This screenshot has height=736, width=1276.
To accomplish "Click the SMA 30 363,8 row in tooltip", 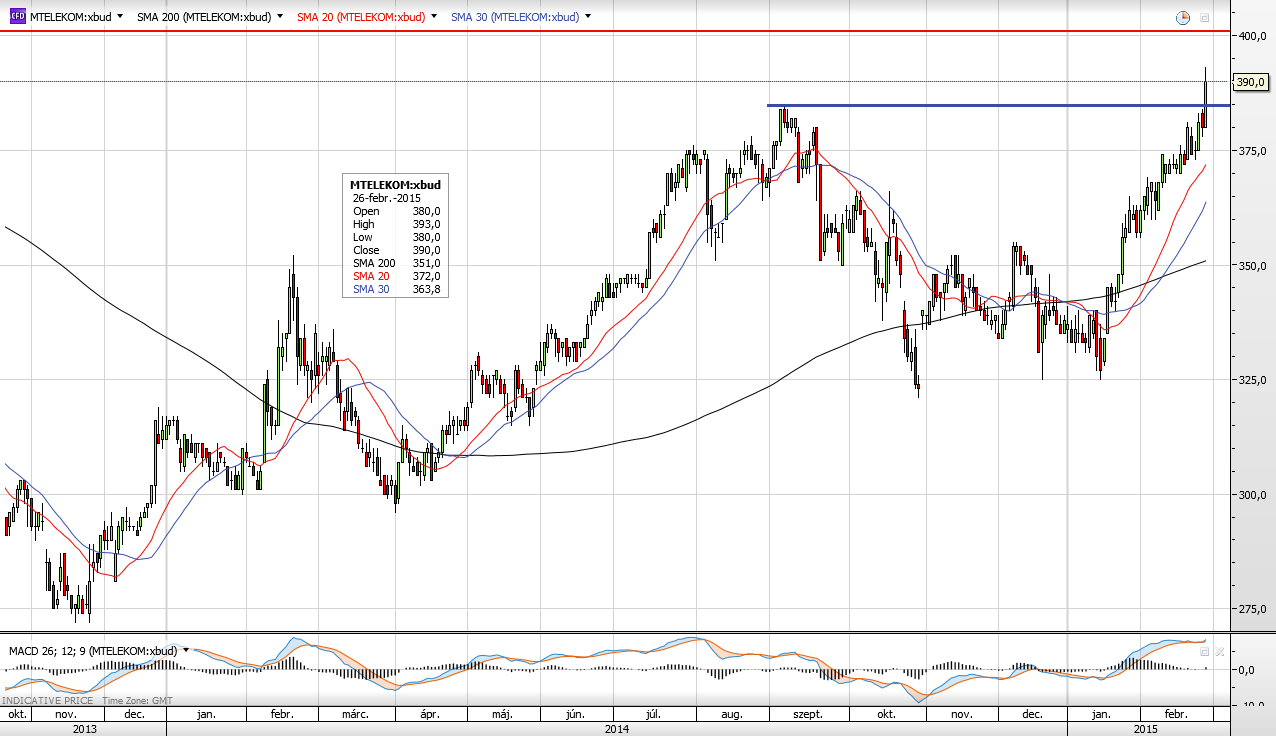I will click(x=396, y=289).
